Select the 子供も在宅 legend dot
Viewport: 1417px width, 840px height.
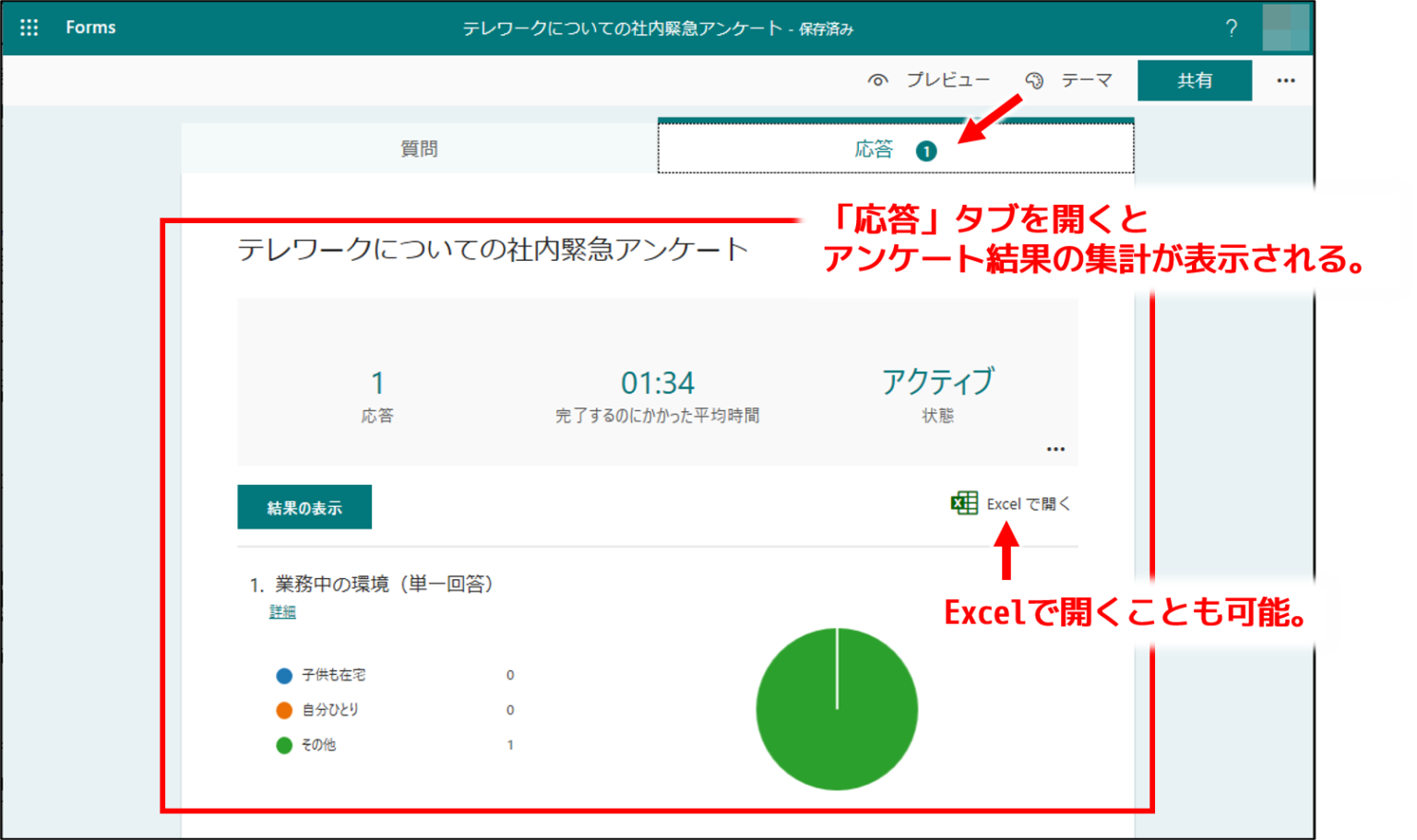tap(284, 674)
